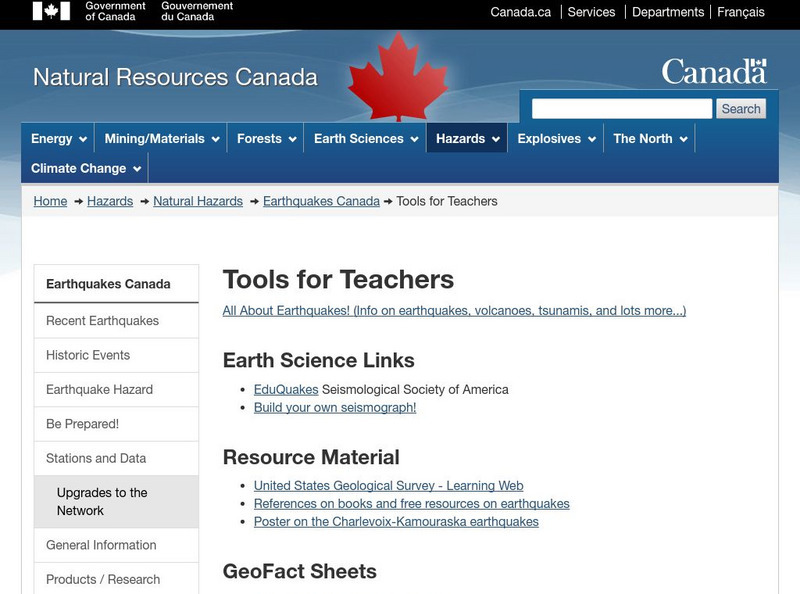Open Build your own seismograph! link

tap(335, 407)
